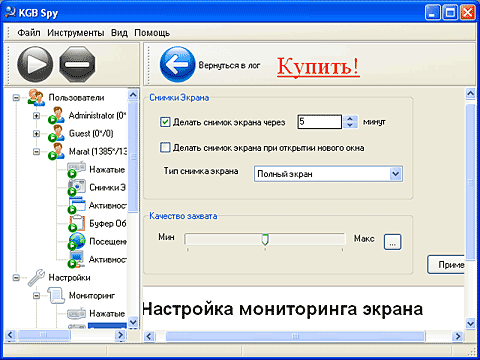The image size is (480, 360).
Task: Open the window Активност icon under Marat
Action: click(76, 205)
